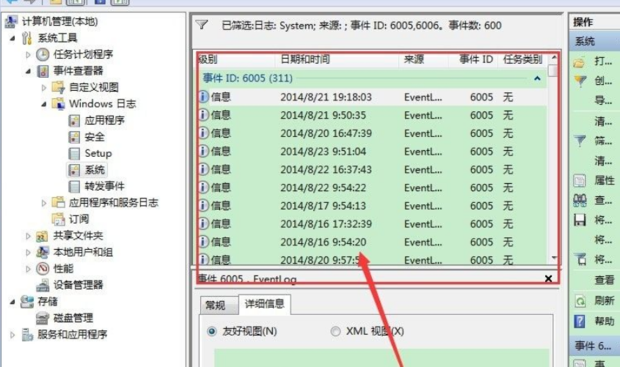Collapse the Windows 日志 tree node
Screen dimensions: 620x367
click(44, 104)
